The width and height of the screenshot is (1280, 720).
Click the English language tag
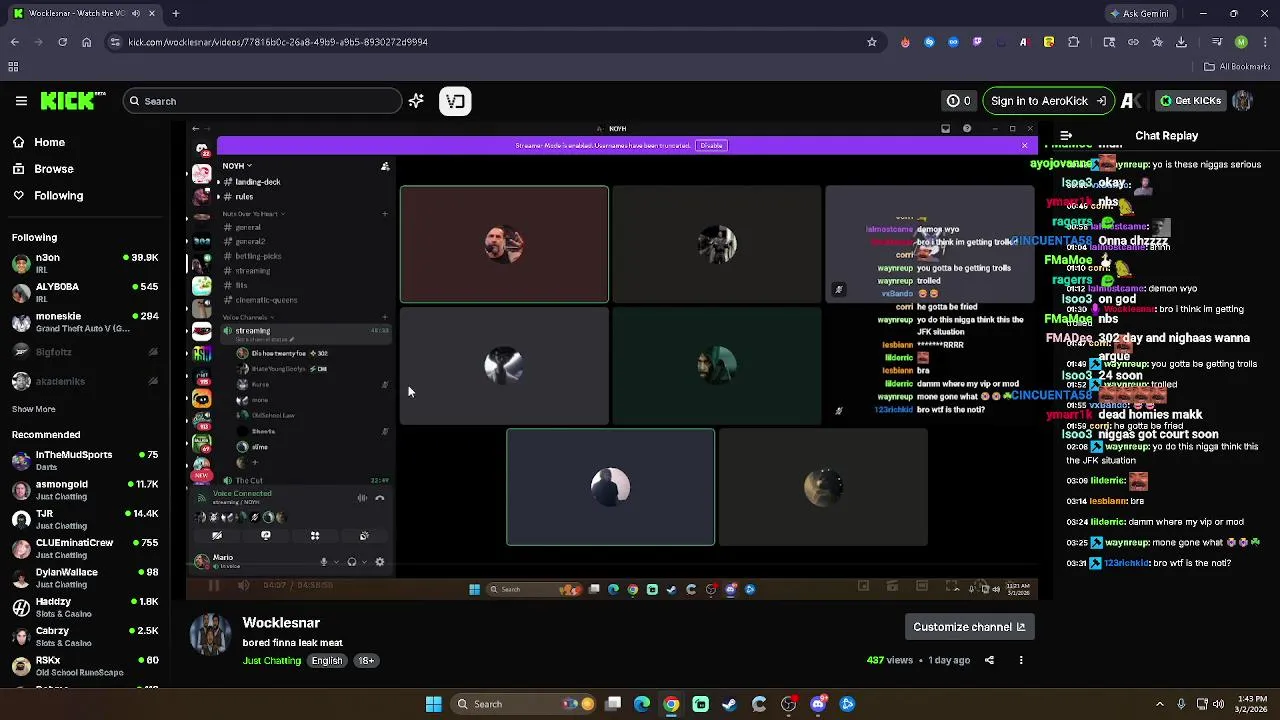click(x=327, y=661)
